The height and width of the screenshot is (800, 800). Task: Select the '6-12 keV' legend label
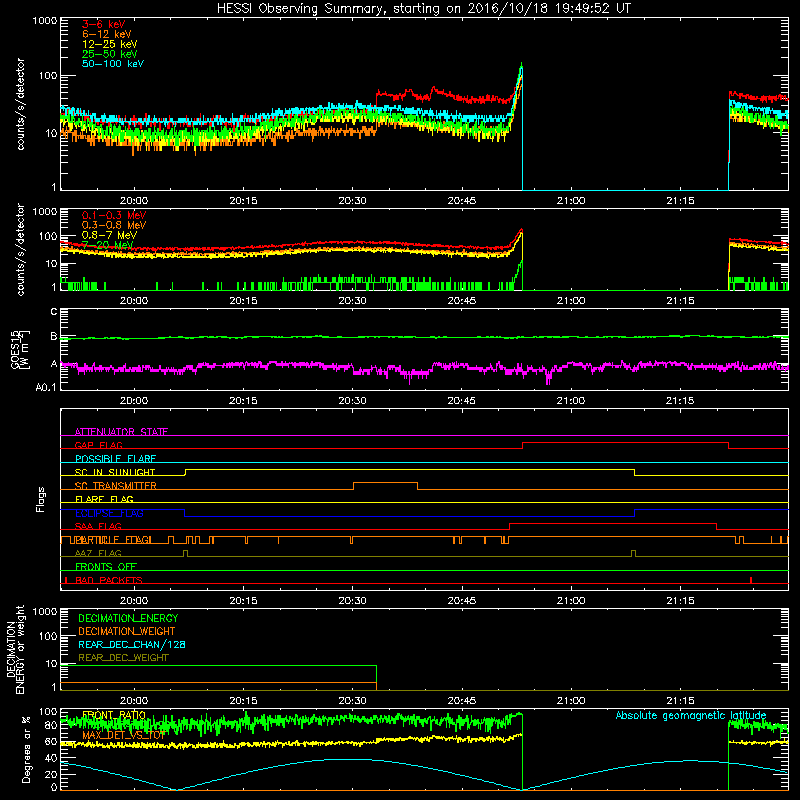[107, 34]
